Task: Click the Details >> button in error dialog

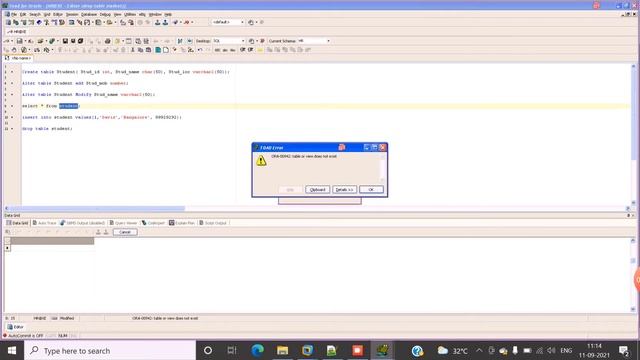Action: click(344, 189)
